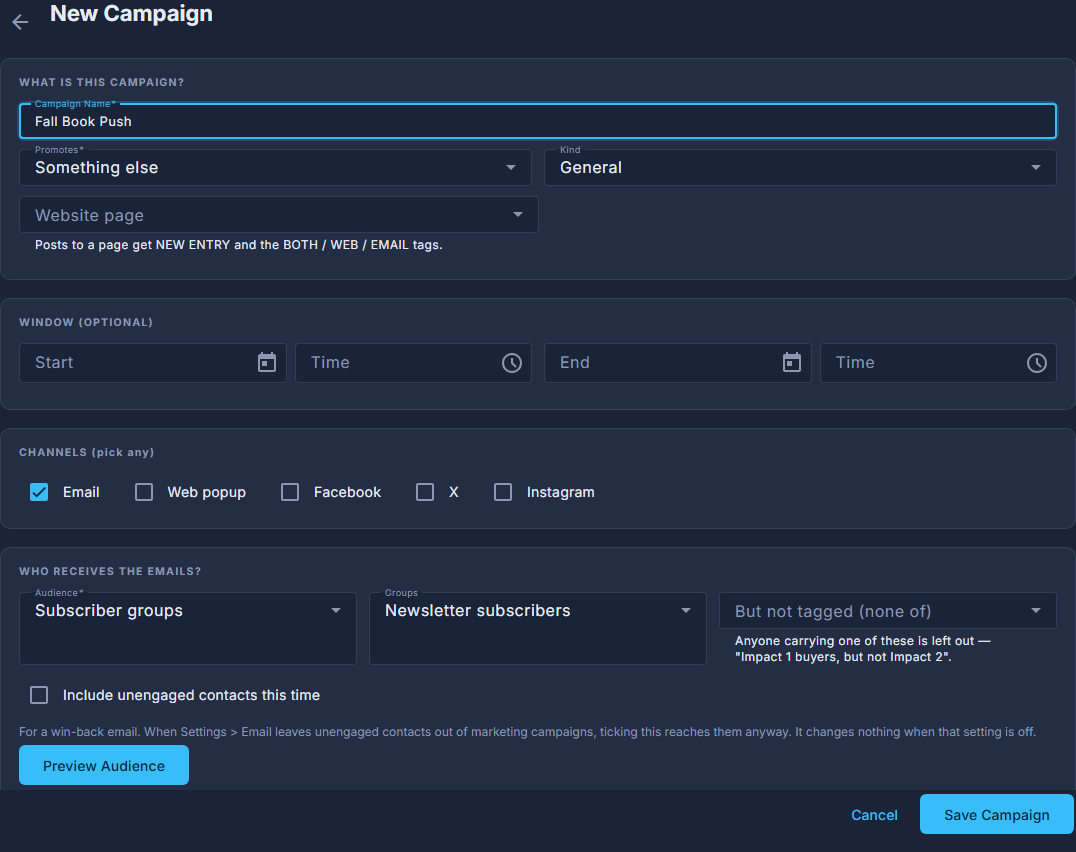Check the Instagram channel box
The image size is (1076, 852).
pos(503,492)
